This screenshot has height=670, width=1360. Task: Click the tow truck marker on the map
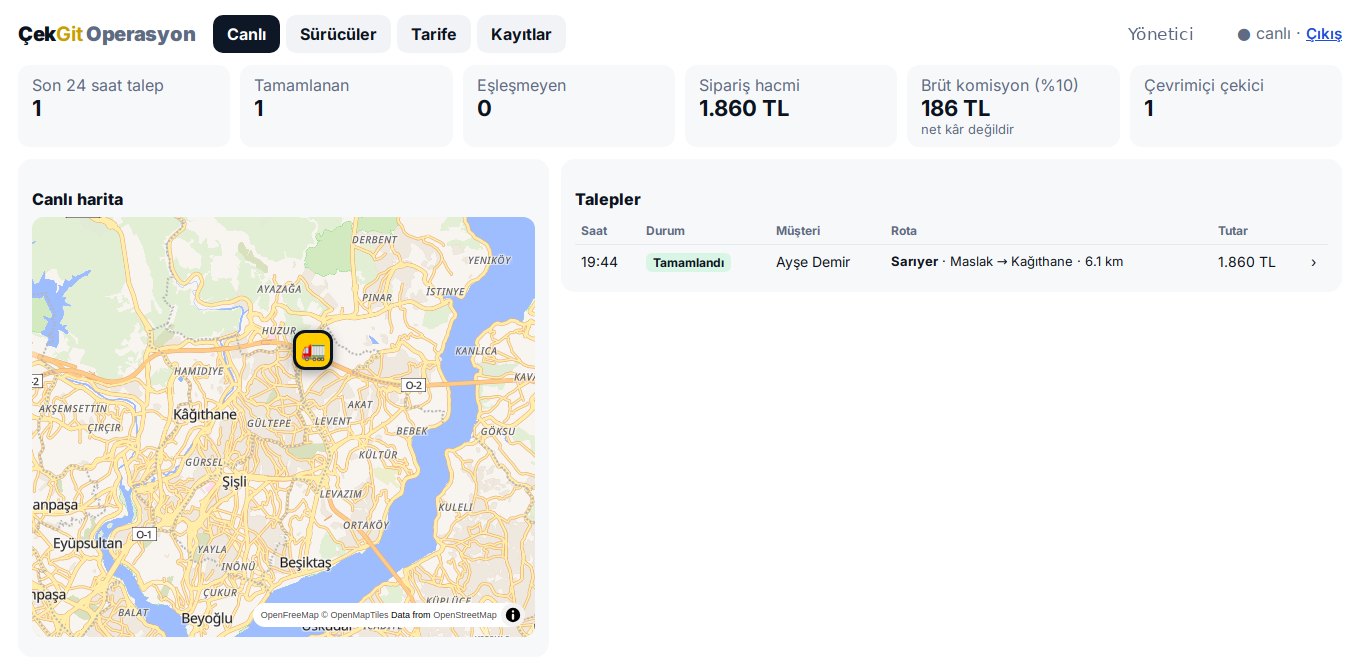[313, 350]
